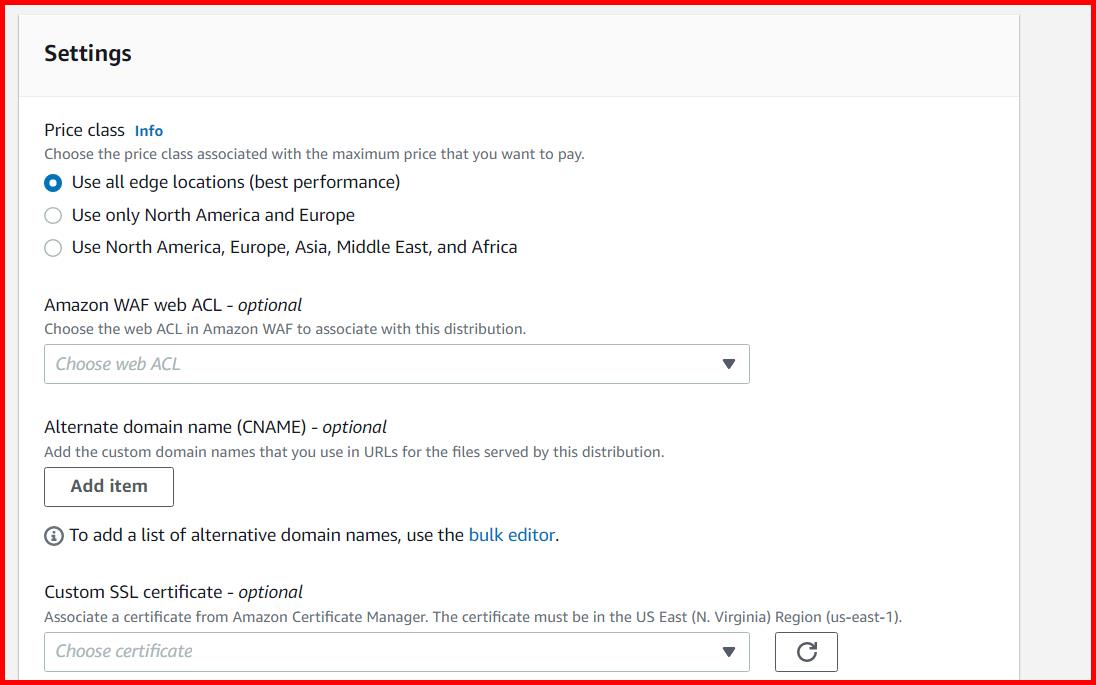Refresh the custom SSL certificate list
This screenshot has height=685, width=1096.
click(806, 651)
